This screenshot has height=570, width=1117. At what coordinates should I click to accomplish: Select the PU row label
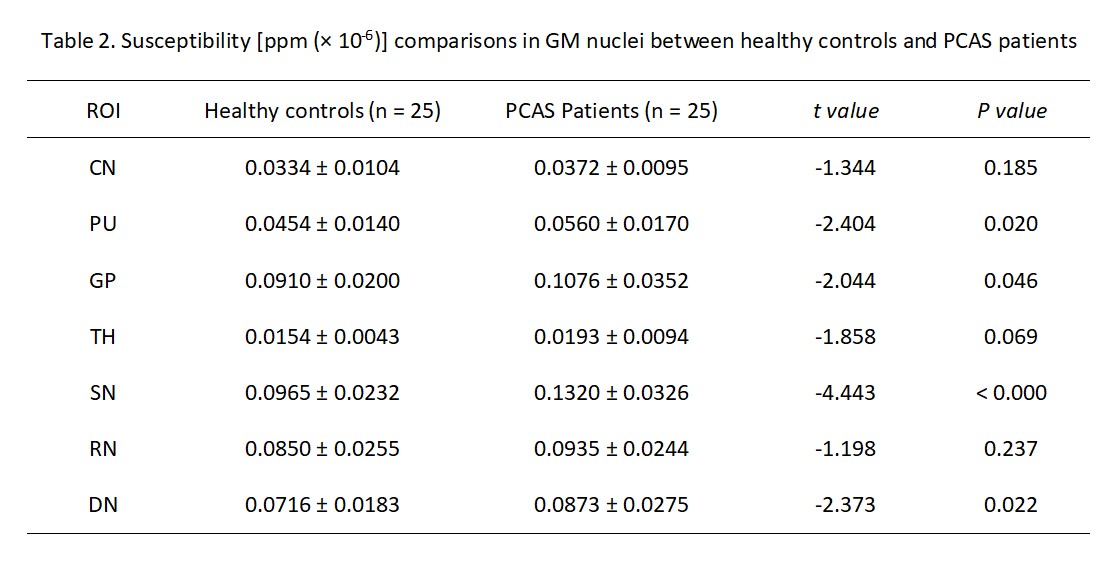coord(103,224)
